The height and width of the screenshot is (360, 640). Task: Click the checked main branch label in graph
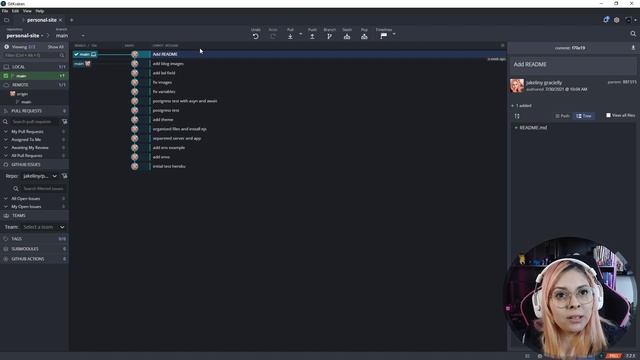[85, 54]
